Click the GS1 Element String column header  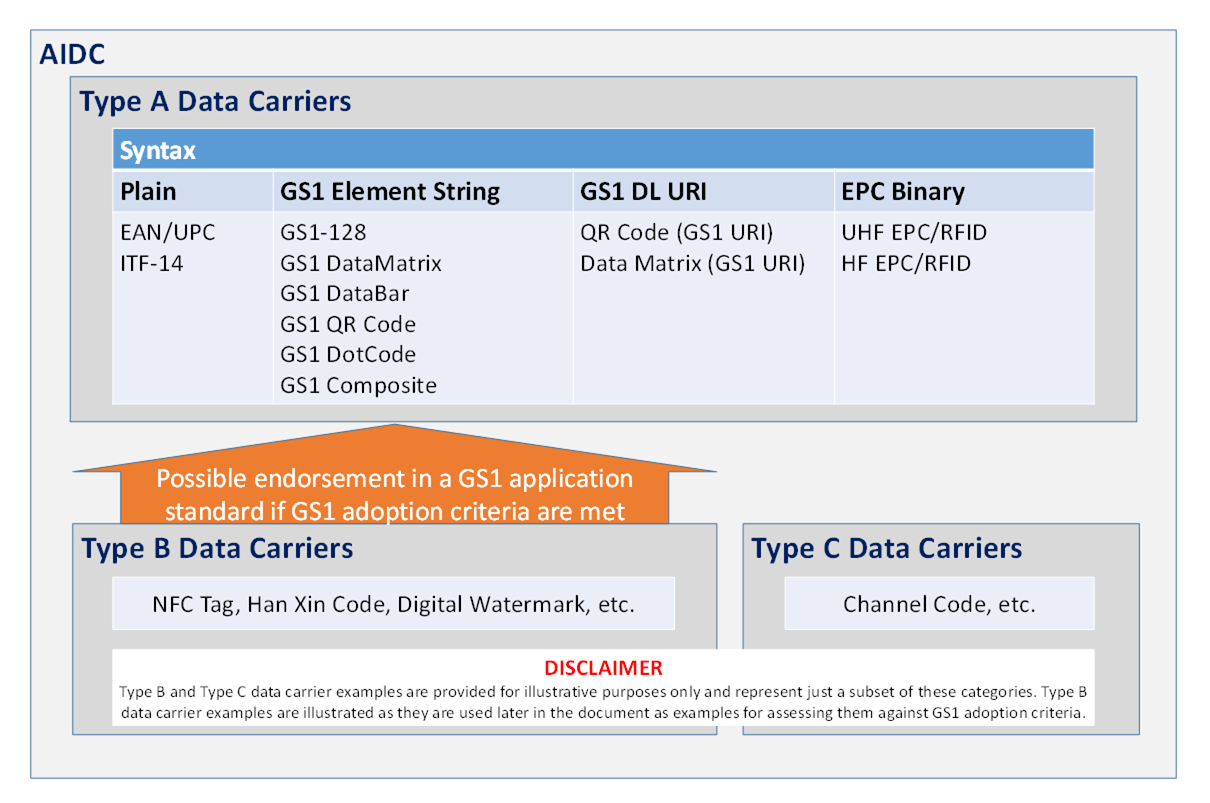(x=423, y=191)
